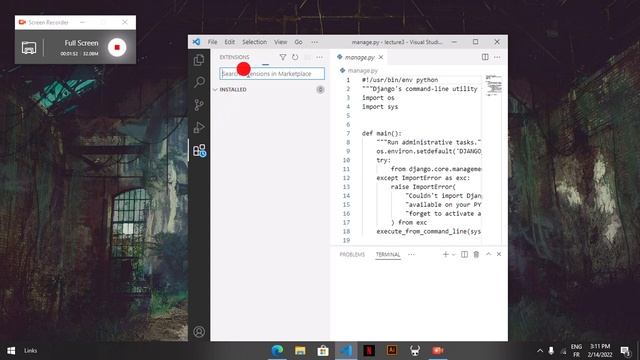Open the new terminal launch profile dropdown
This screenshot has width=640, height=360.
[453, 255]
